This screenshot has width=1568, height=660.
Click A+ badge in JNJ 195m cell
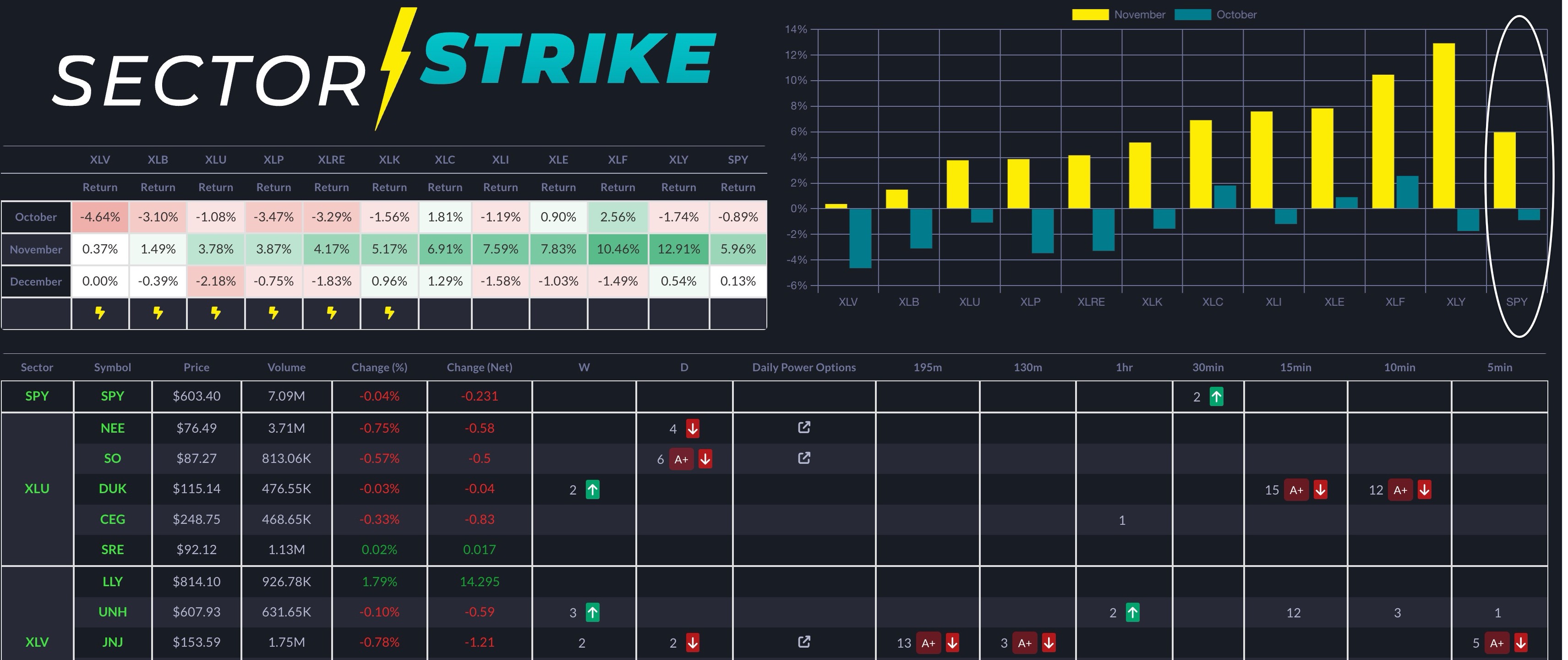click(x=928, y=643)
